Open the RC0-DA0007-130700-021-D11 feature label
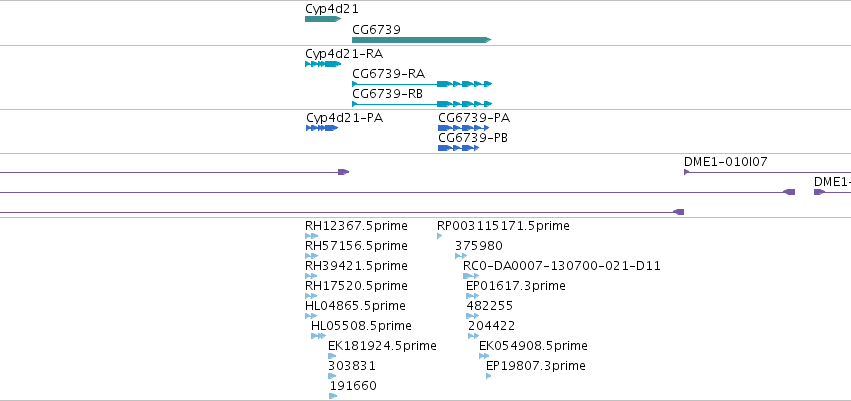This screenshot has width=851, height=401. 562,266
